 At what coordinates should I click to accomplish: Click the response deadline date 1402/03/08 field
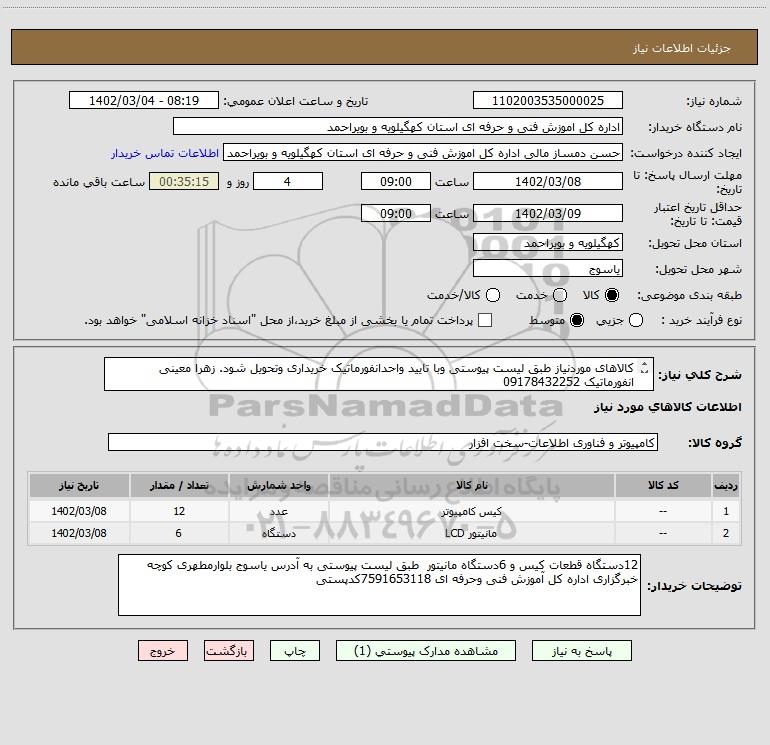point(548,181)
